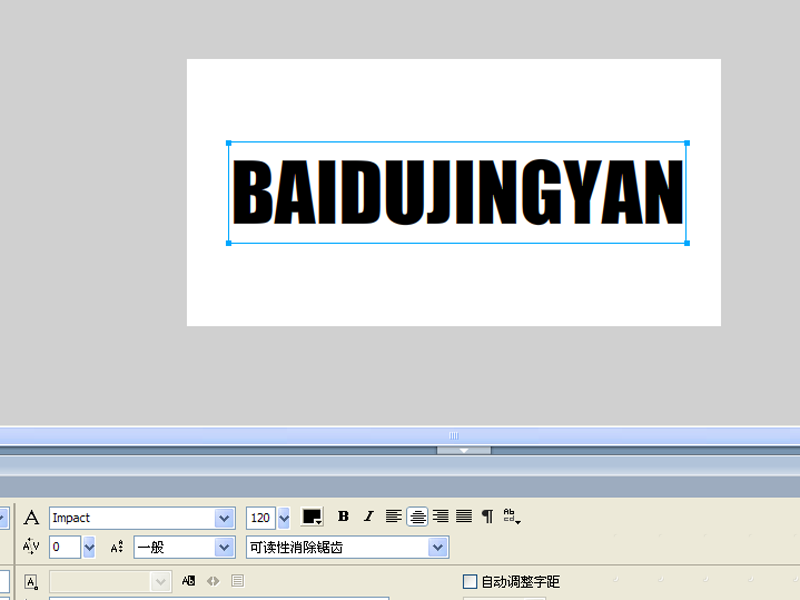Open letter spacing 0 dropdown arrow

pyautogui.click(x=89, y=547)
